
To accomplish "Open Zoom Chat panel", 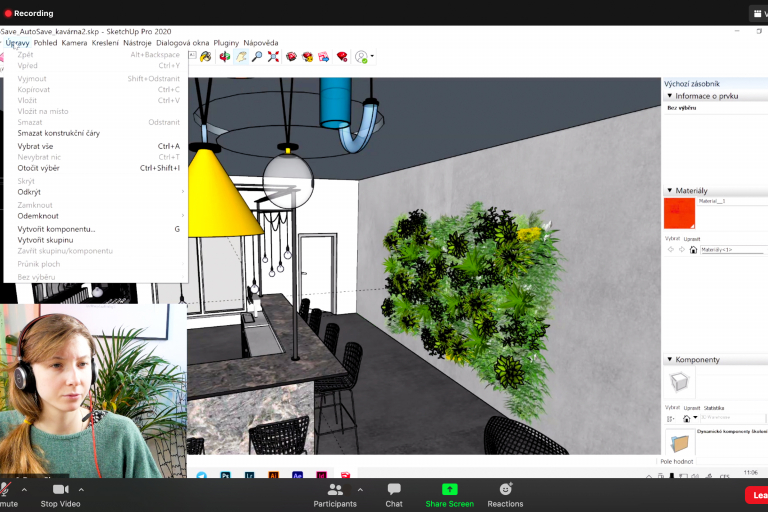I will (x=394, y=493).
